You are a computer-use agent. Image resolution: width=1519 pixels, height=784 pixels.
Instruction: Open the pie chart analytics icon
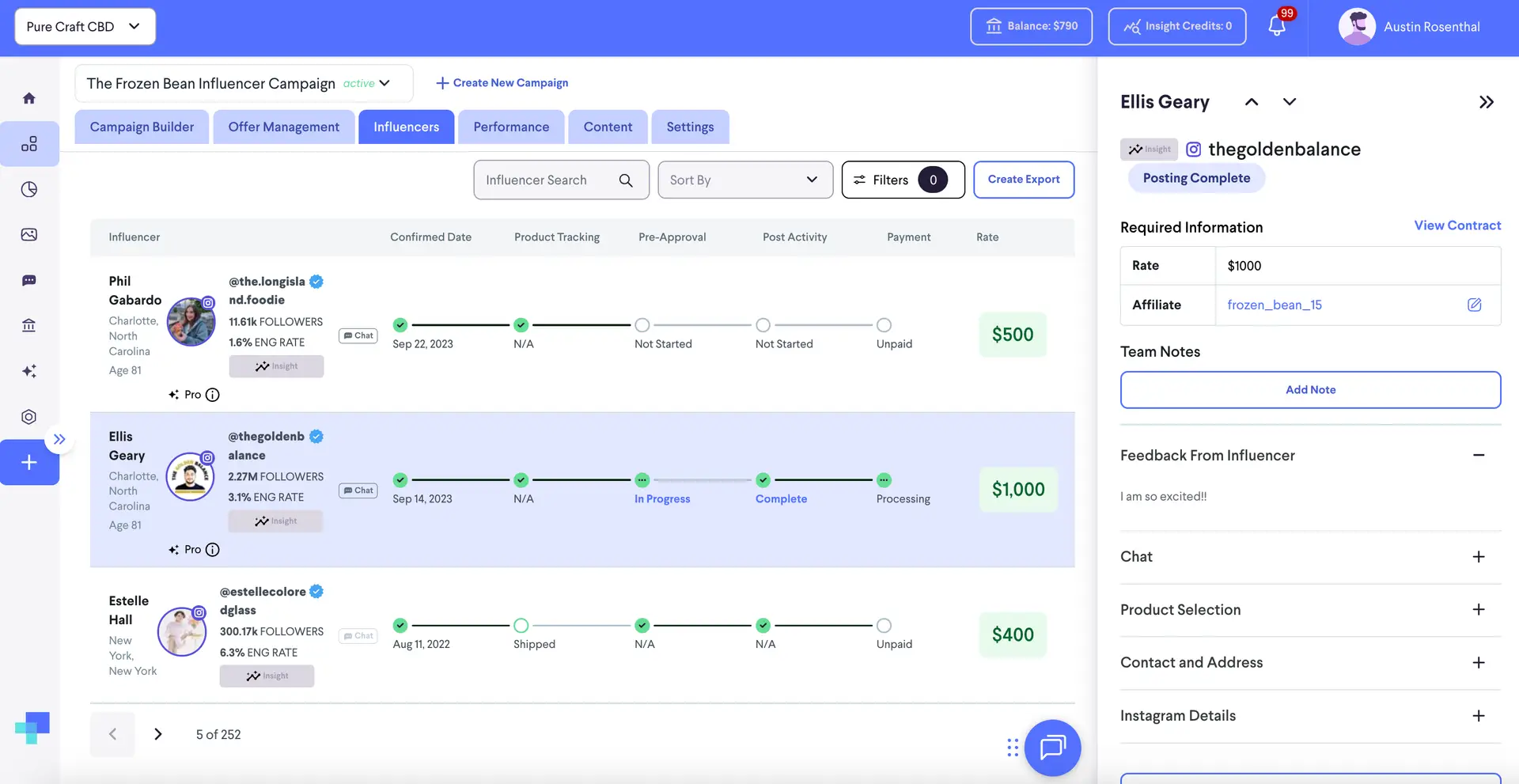point(29,189)
